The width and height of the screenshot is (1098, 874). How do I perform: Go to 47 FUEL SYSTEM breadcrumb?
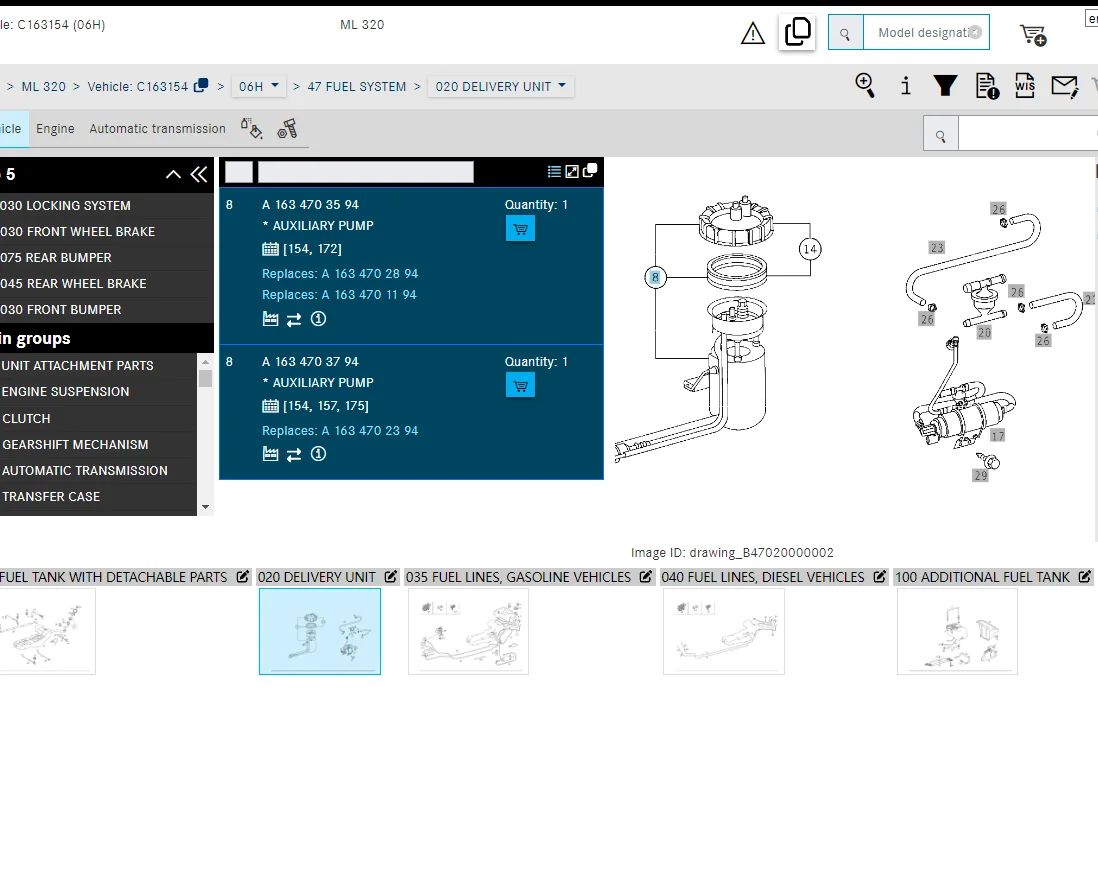(356, 87)
